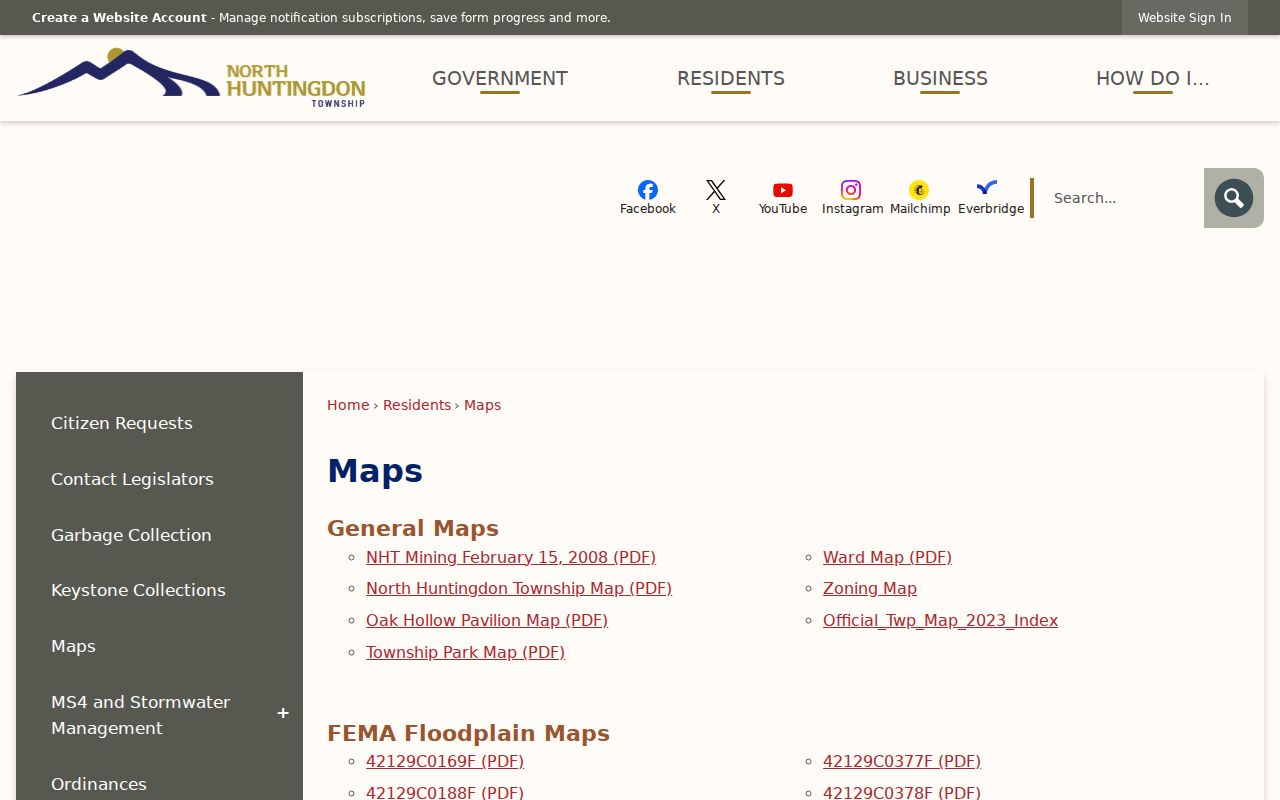Open floodplain map 42129C0188F PDF
Image resolution: width=1280 pixels, height=800 pixels.
pos(445,793)
